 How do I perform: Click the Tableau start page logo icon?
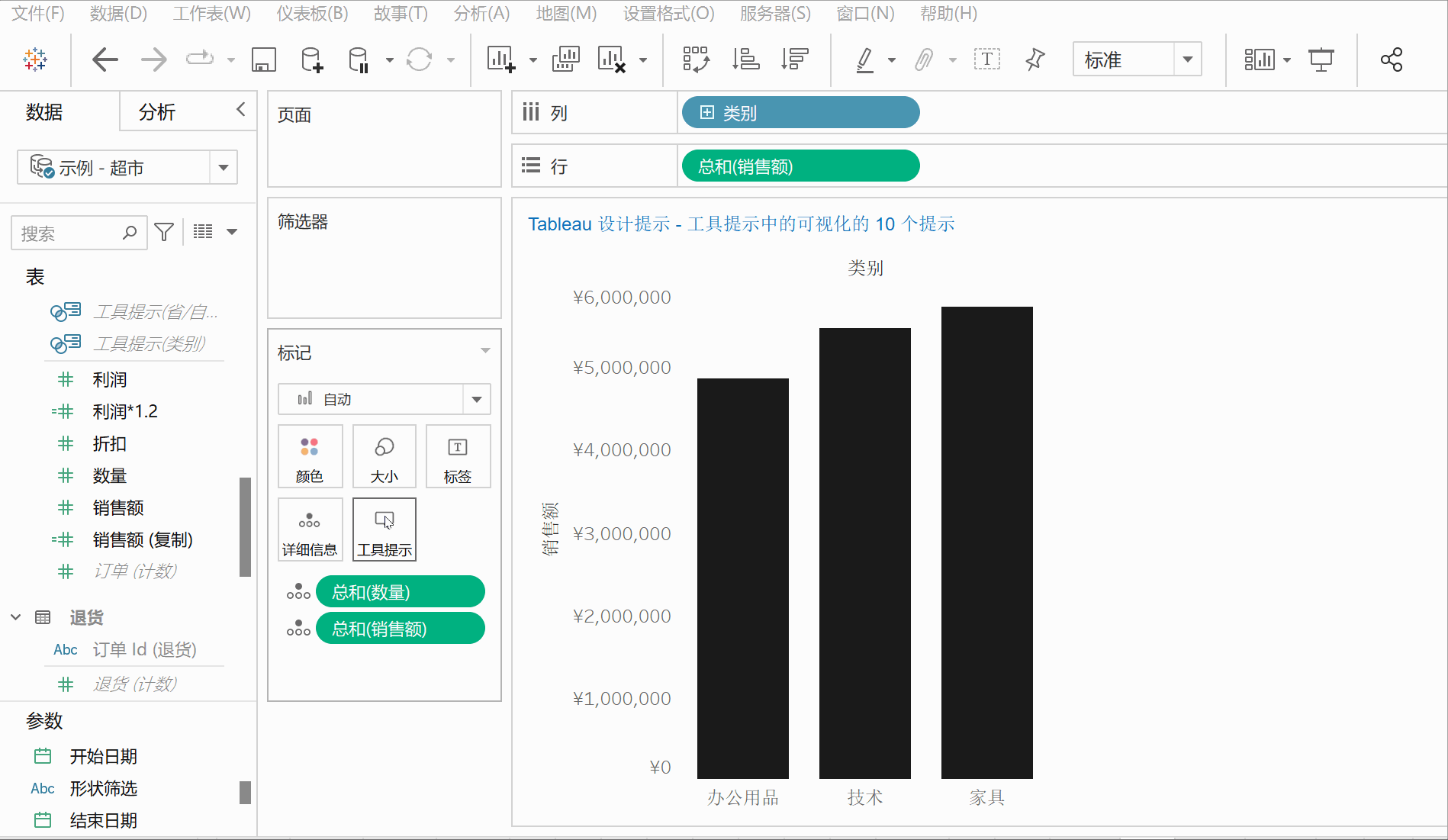[x=35, y=60]
